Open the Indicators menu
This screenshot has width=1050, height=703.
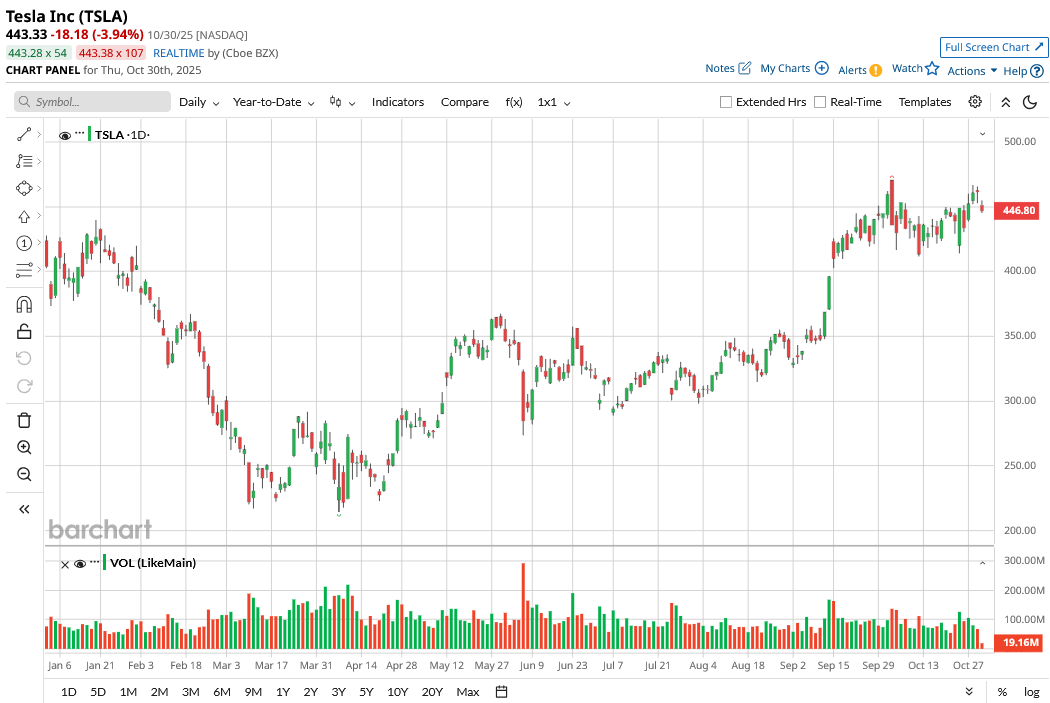coord(398,102)
